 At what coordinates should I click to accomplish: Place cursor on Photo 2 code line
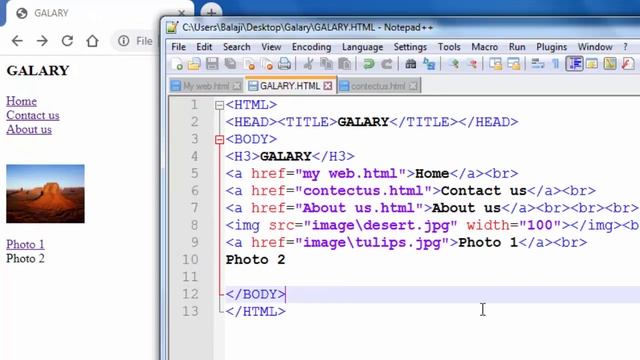click(256, 260)
